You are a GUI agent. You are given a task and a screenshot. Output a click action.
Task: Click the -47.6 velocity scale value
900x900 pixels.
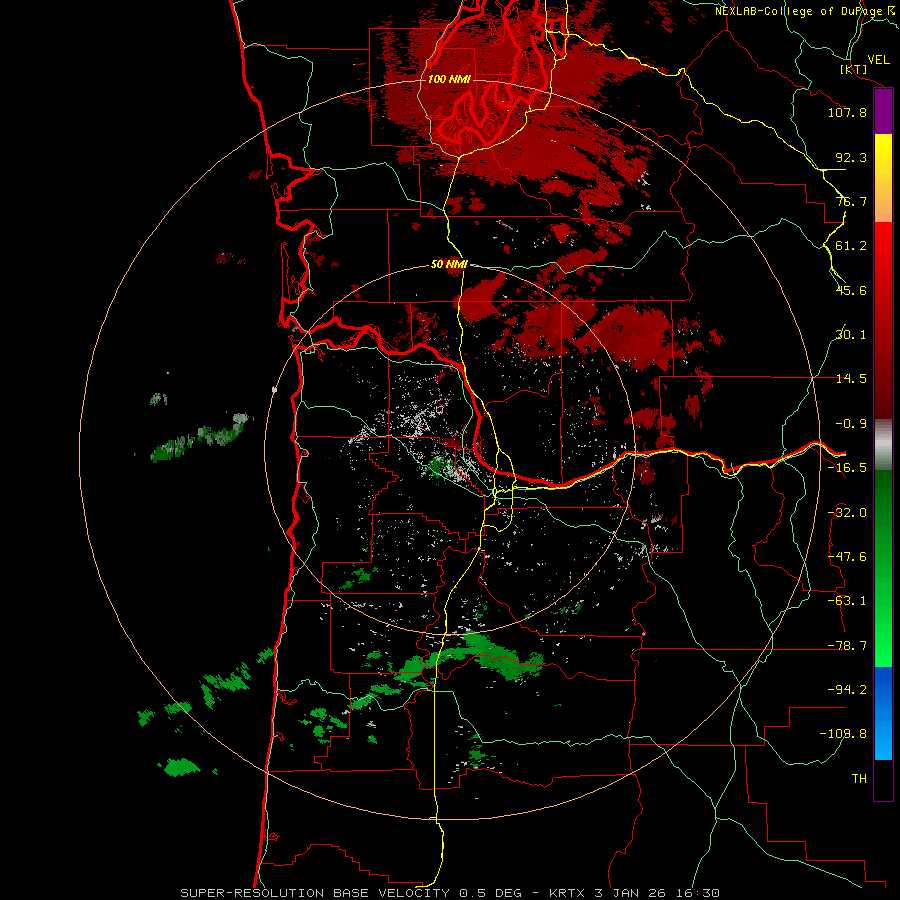click(x=847, y=557)
